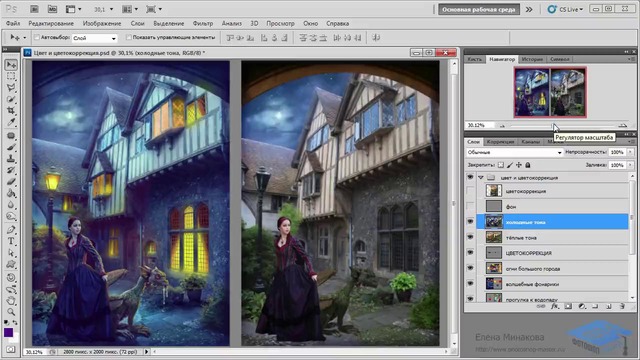This screenshot has height=360, width=640.
Task: Enable Показать управляющие элементы checkbox
Action: 128,38
